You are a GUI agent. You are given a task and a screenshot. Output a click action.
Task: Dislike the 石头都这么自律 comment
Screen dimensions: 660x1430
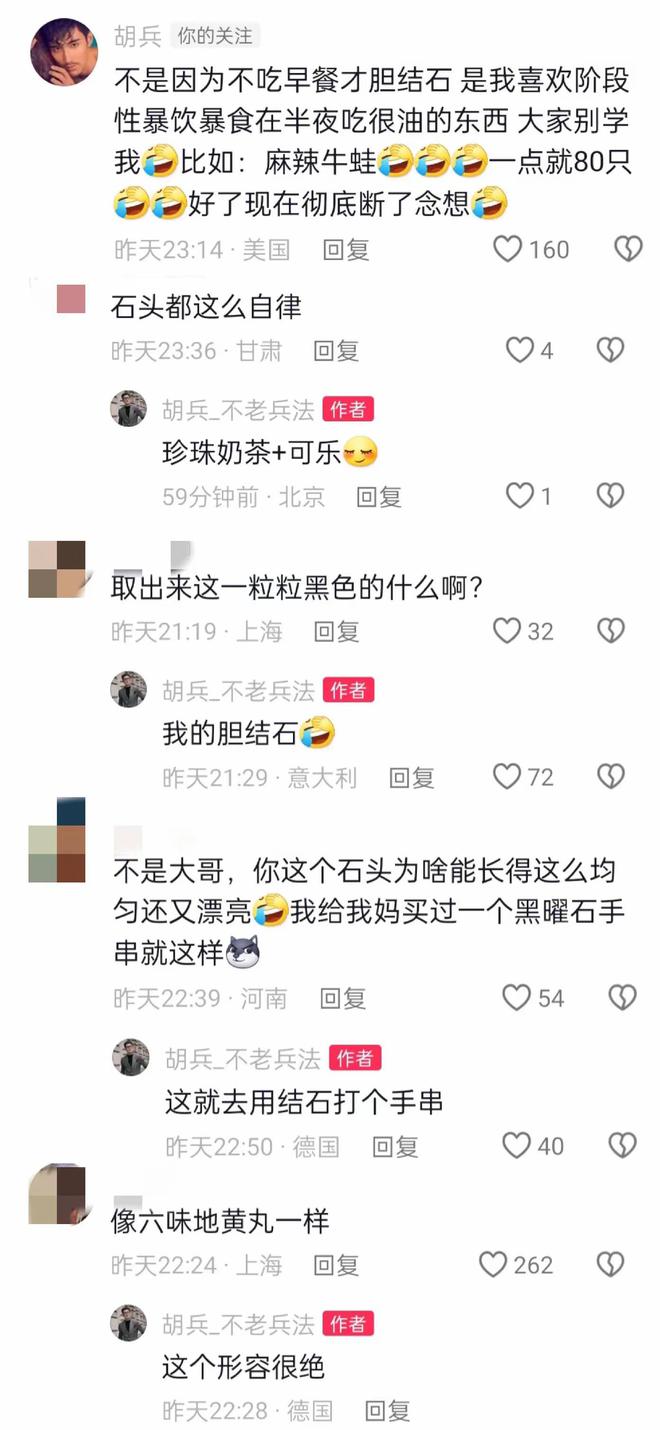[x=610, y=350]
